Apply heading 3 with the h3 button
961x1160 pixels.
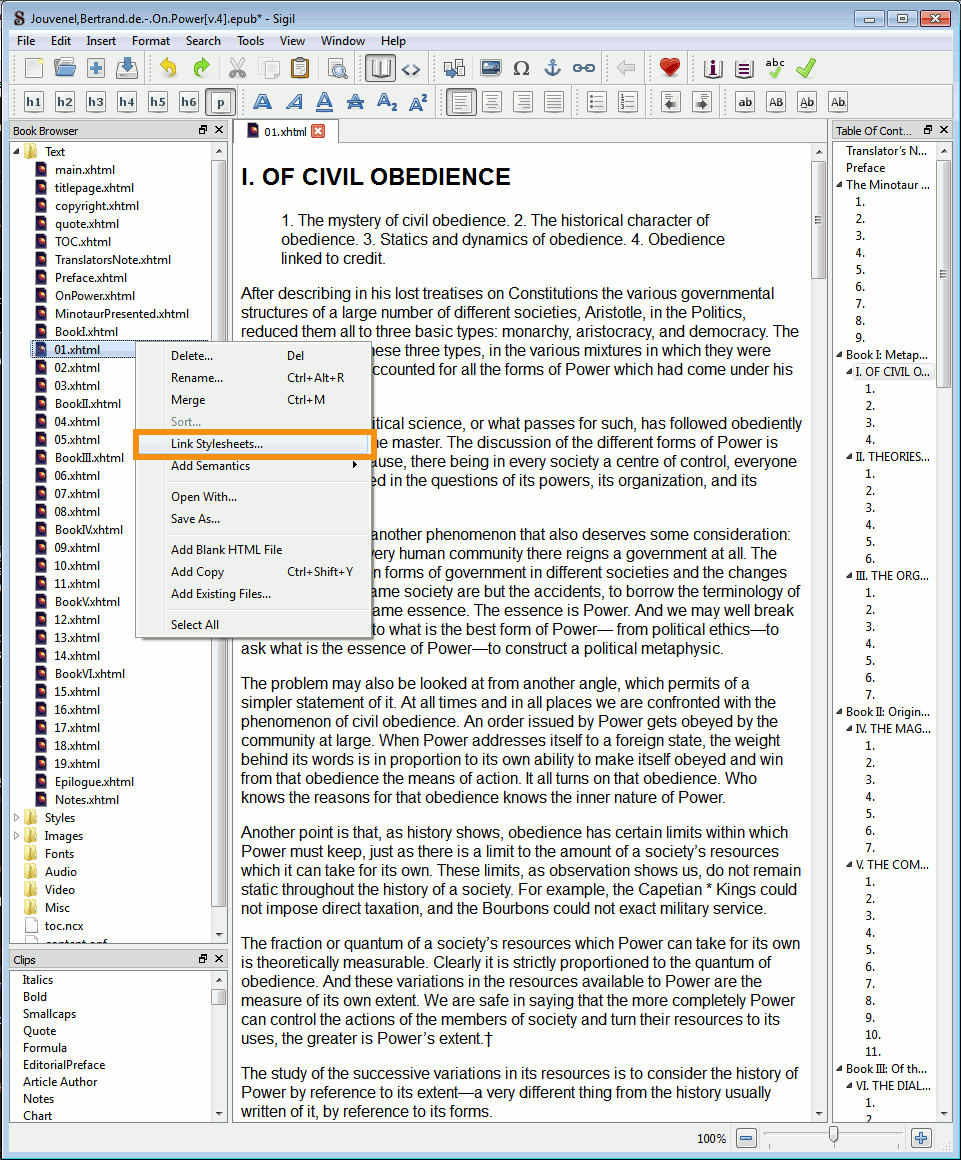coord(95,102)
